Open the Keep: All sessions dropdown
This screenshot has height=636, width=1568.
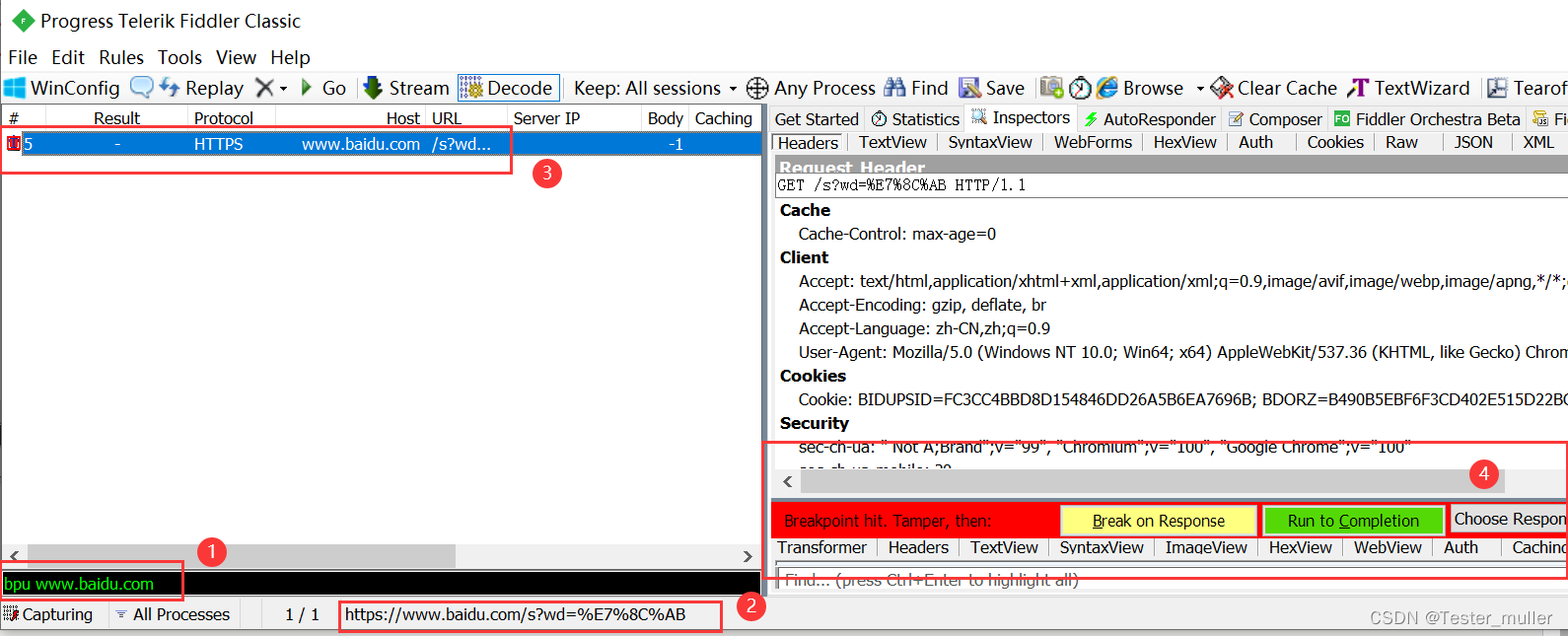pyautogui.click(x=656, y=88)
